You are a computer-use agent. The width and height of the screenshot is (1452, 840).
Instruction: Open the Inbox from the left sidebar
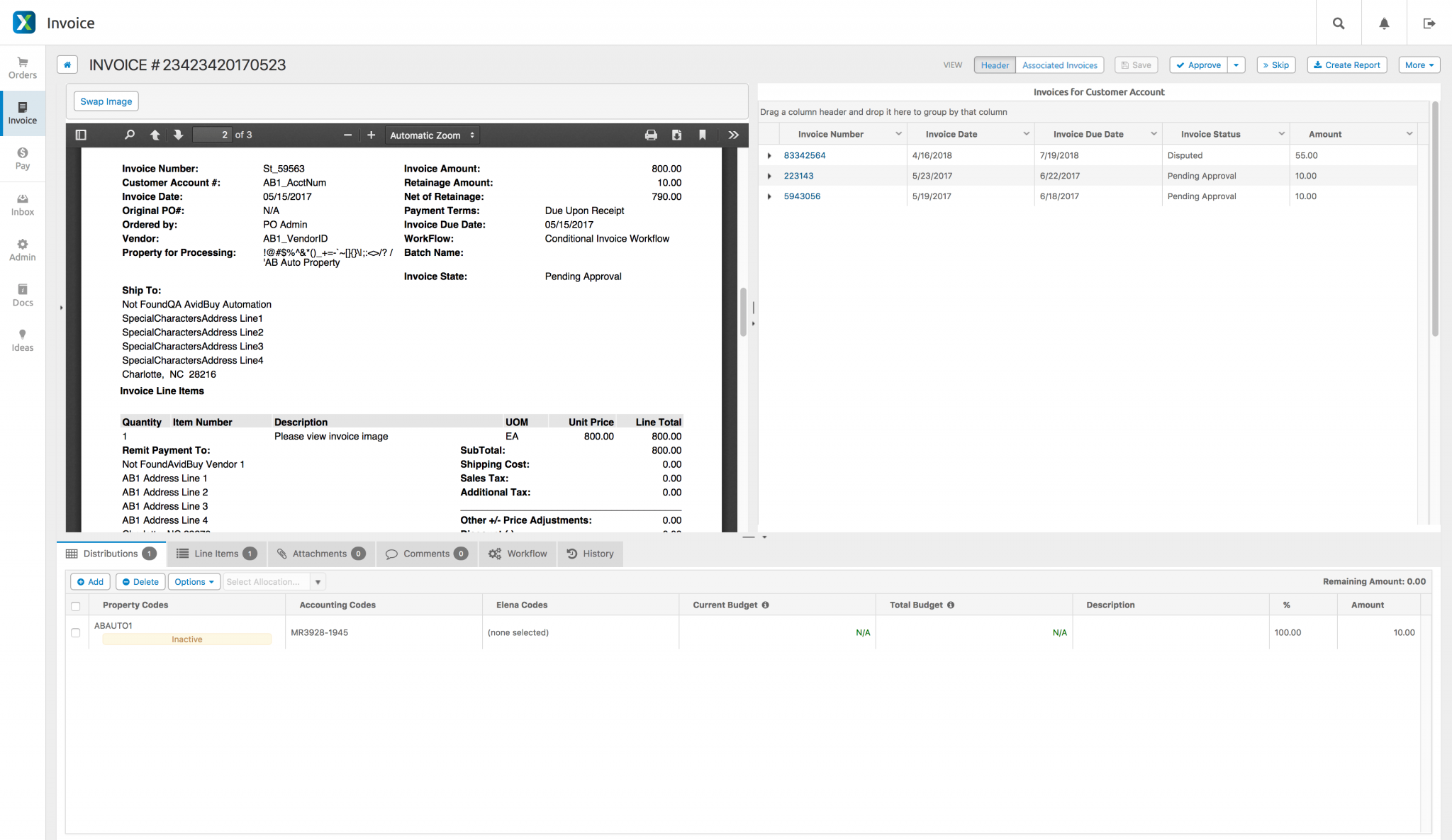pyautogui.click(x=22, y=203)
